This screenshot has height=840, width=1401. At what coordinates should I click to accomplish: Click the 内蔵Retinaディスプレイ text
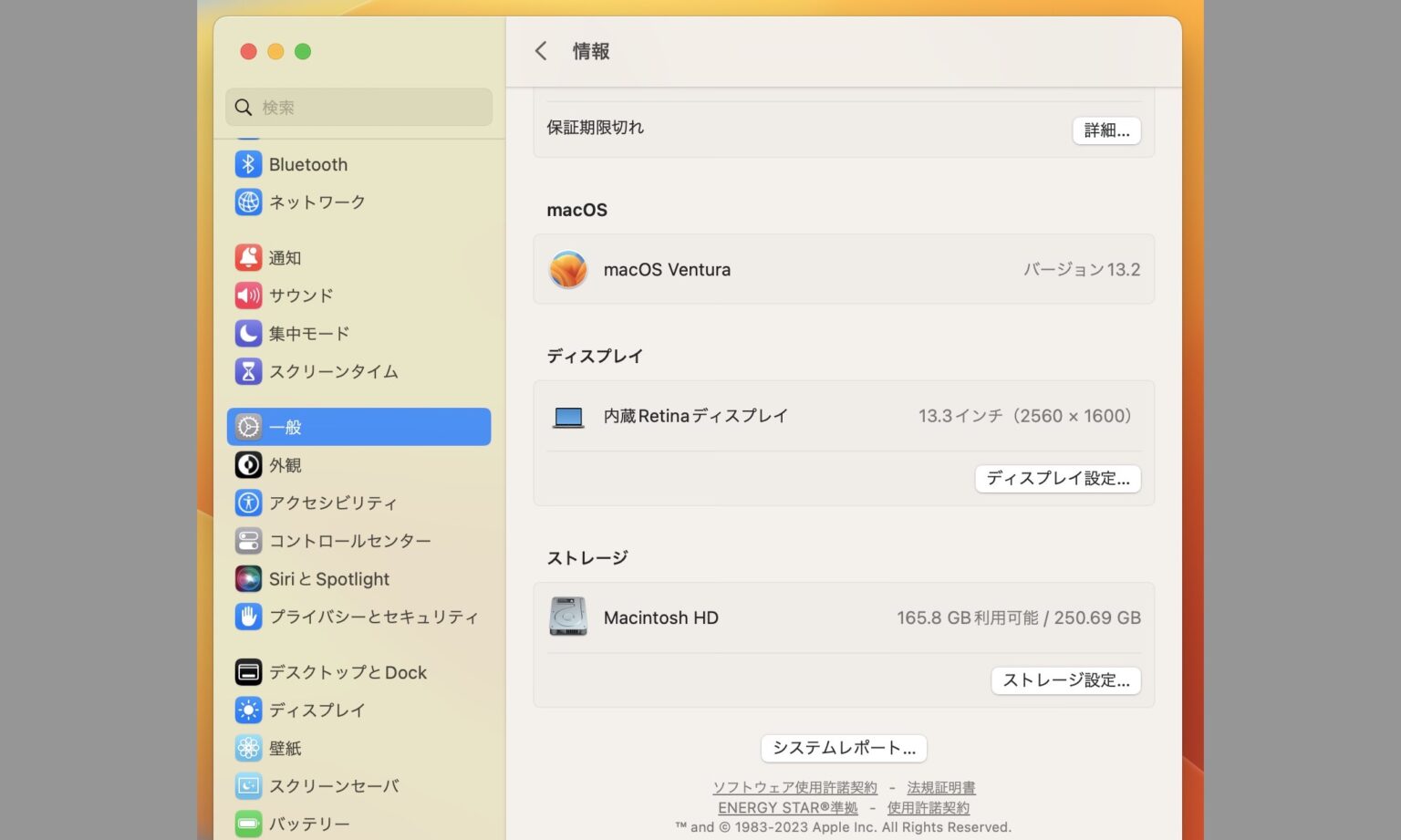point(696,416)
